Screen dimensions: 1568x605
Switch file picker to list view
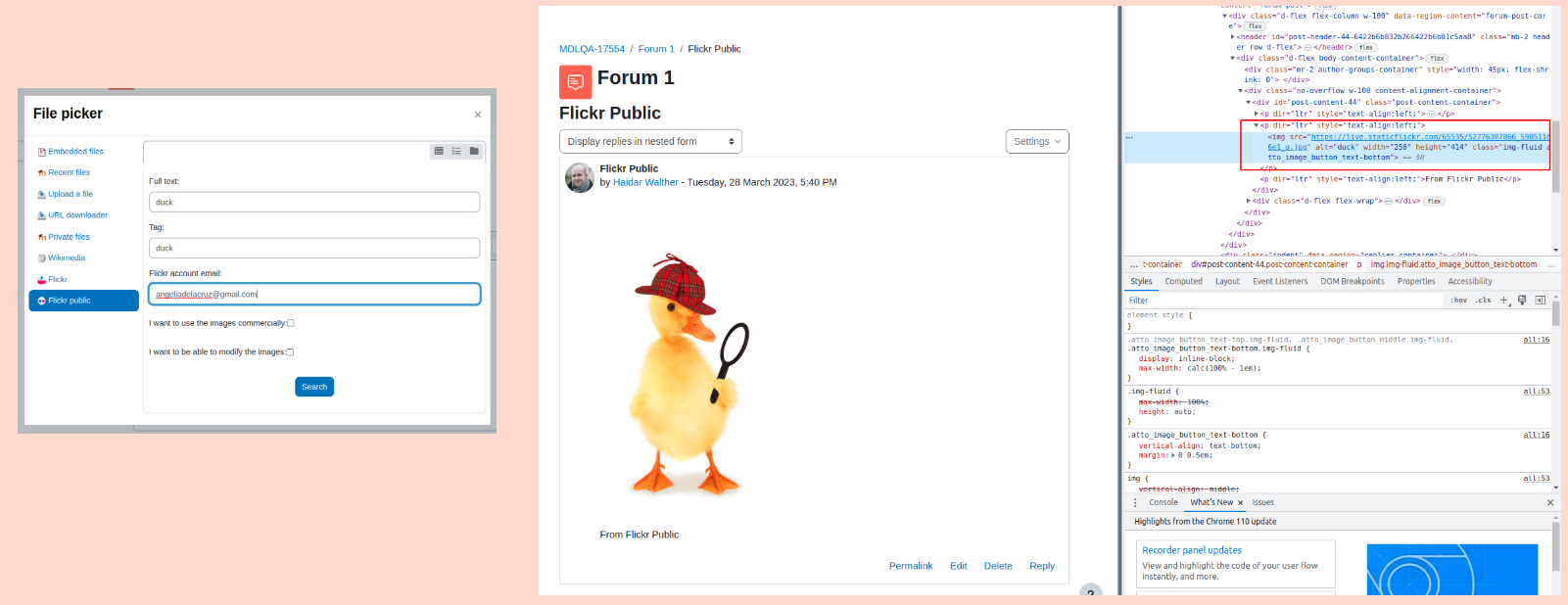coord(456,151)
